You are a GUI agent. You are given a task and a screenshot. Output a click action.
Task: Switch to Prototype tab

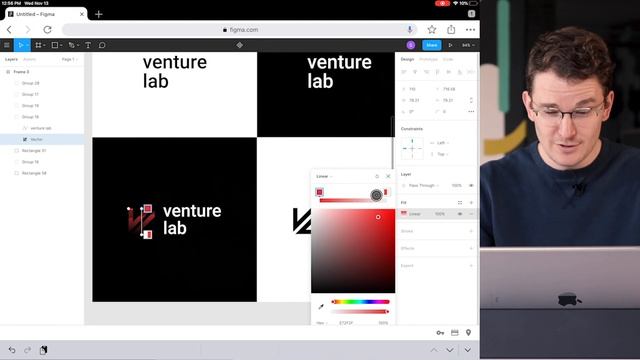click(428, 59)
